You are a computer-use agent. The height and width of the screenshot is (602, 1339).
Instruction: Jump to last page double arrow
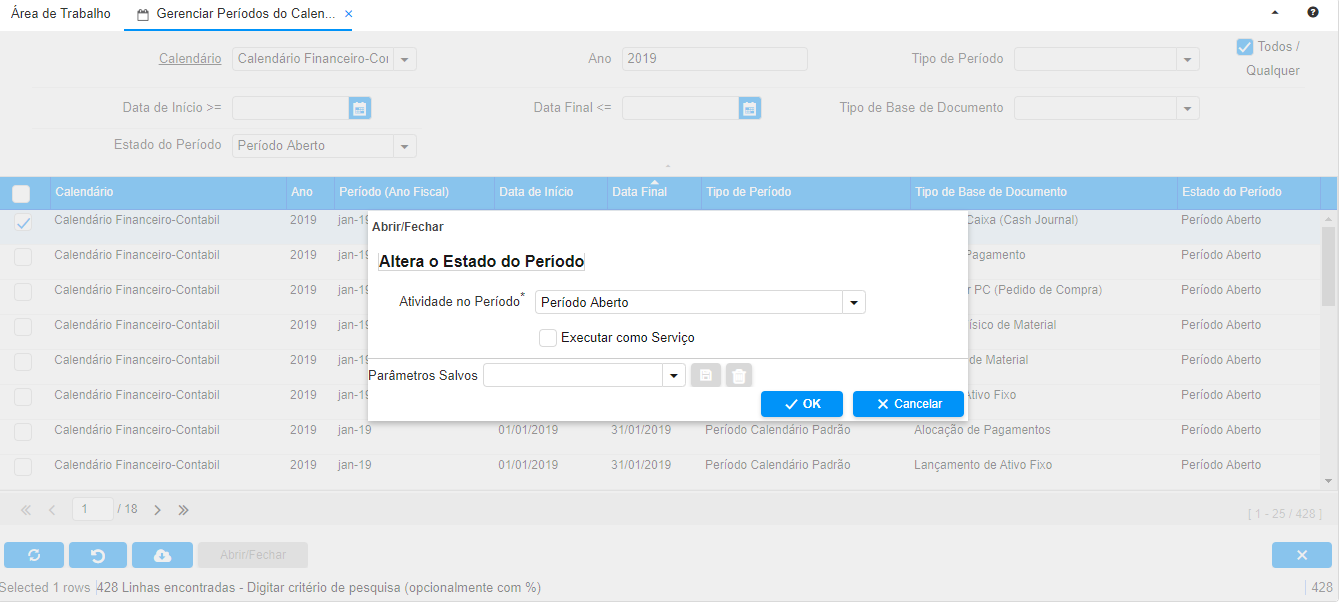[x=184, y=510]
